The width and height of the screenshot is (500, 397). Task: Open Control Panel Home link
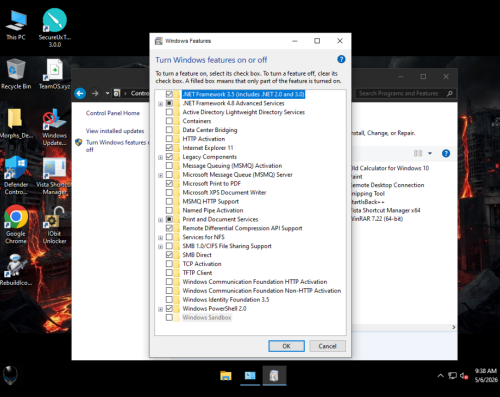[x=113, y=113]
